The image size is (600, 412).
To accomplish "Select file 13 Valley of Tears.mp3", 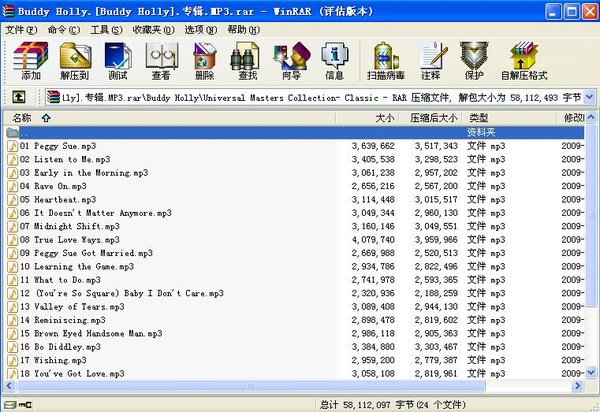I will tap(295, 307).
